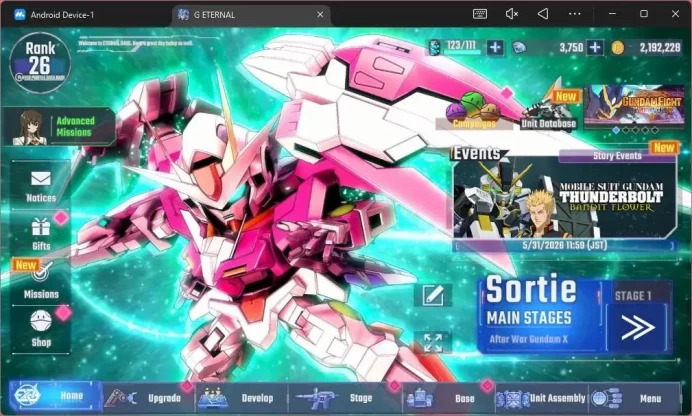Open the Shop Haro icon
692x416 pixels.
pos(41,321)
